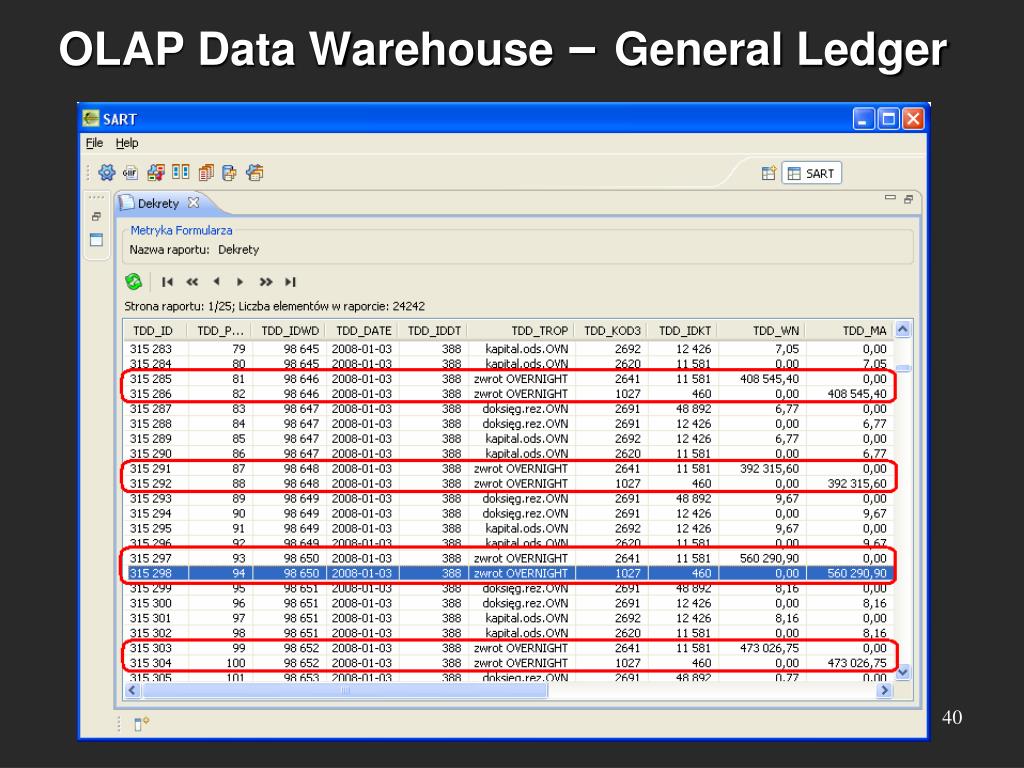
Task: Sort by the TDD_P... column header
Action: click(220, 330)
